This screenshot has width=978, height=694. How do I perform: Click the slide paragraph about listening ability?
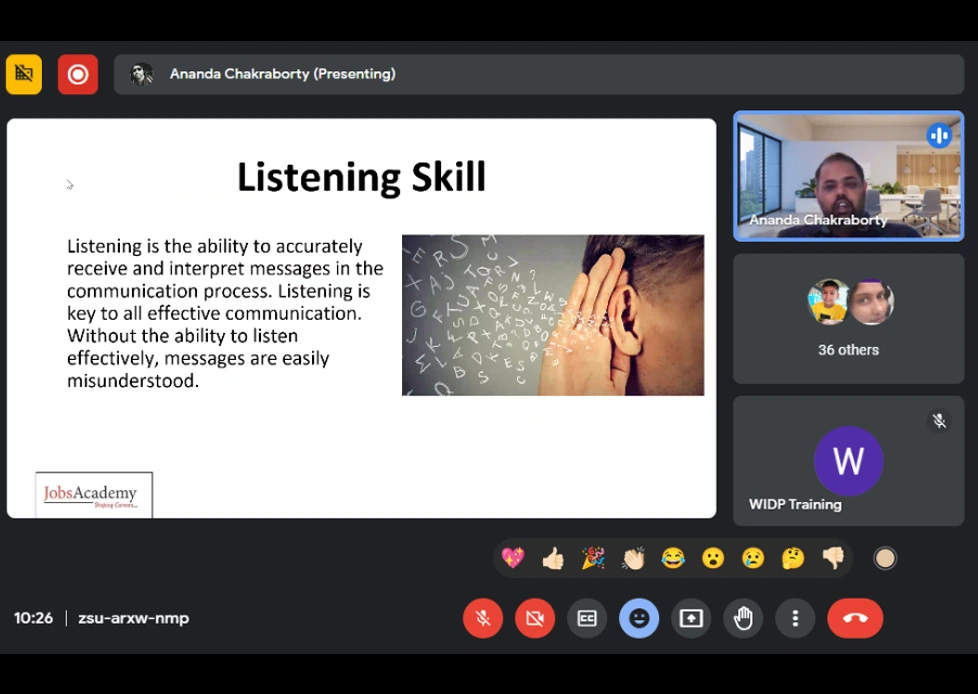pyautogui.click(x=225, y=313)
